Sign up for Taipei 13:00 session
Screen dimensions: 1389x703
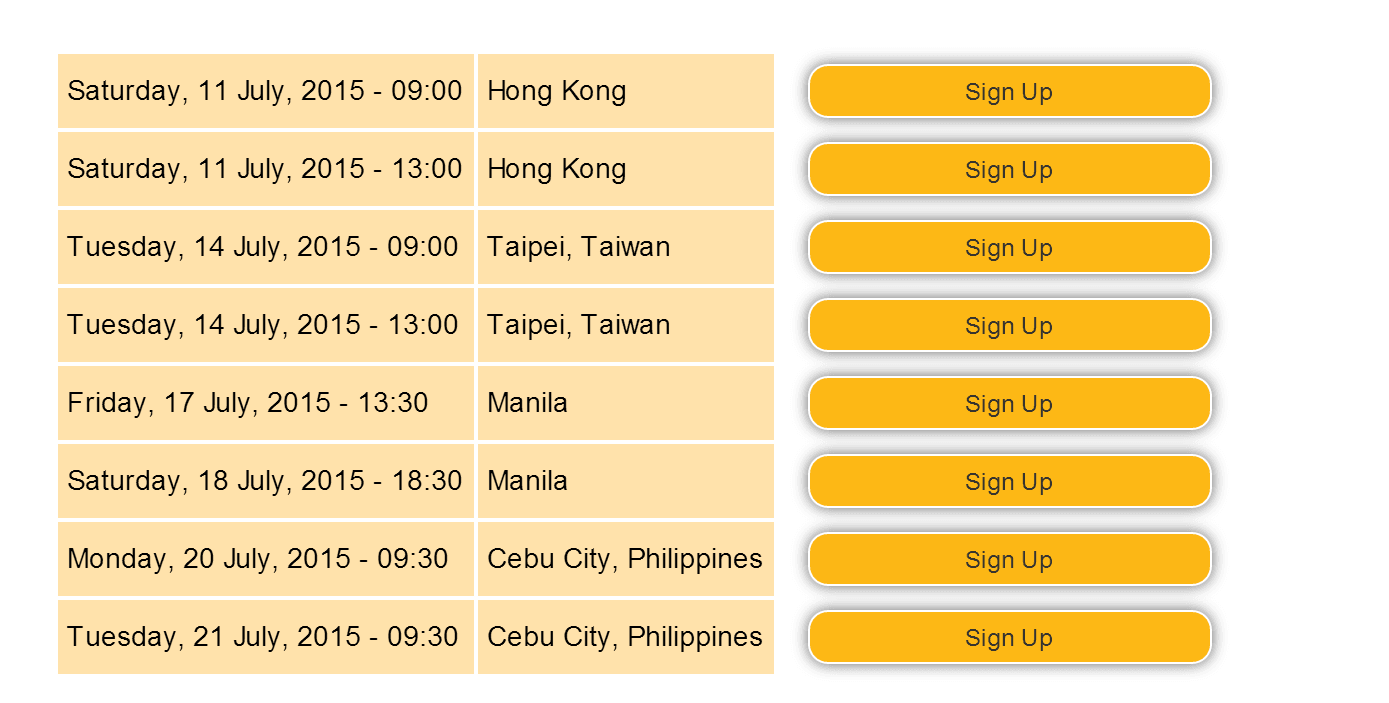(1009, 325)
